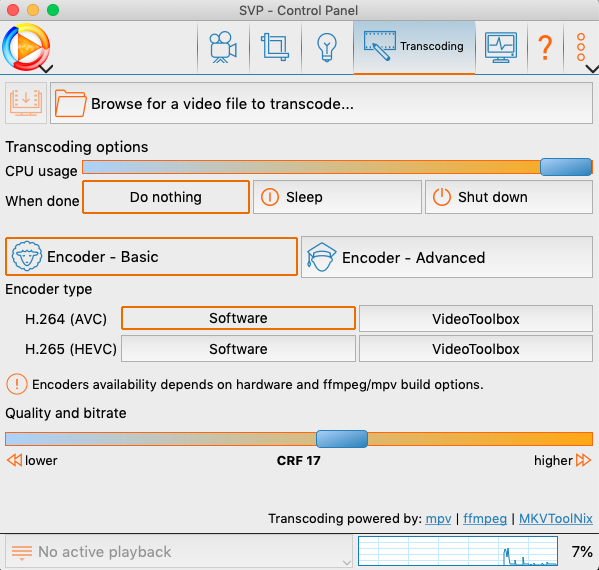Open the light bulb tab
599x570 pixels.
tap(327, 47)
